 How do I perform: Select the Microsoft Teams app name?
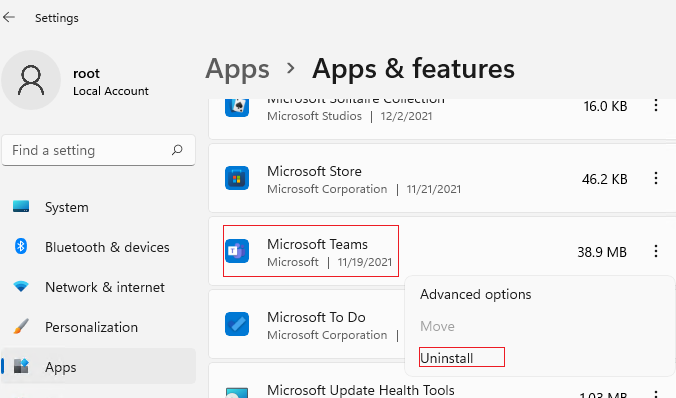[317, 244]
